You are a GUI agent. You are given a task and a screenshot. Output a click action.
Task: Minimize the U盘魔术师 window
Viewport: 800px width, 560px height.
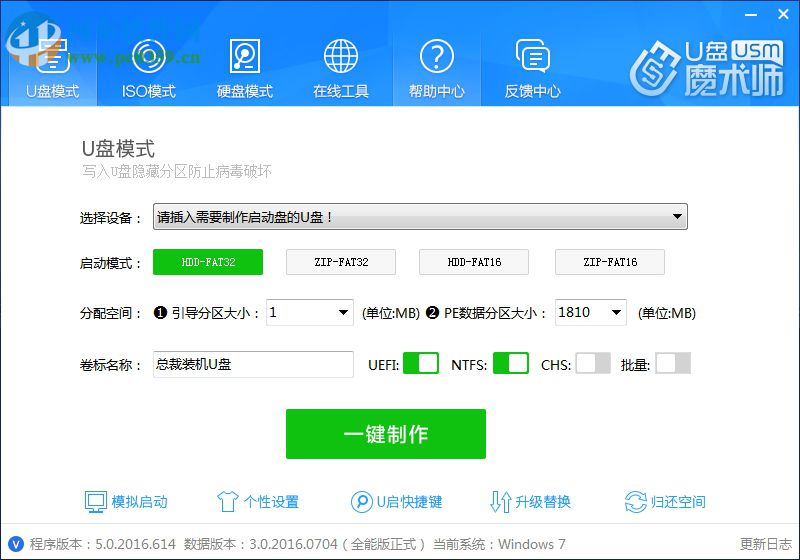[x=751, y=15]
